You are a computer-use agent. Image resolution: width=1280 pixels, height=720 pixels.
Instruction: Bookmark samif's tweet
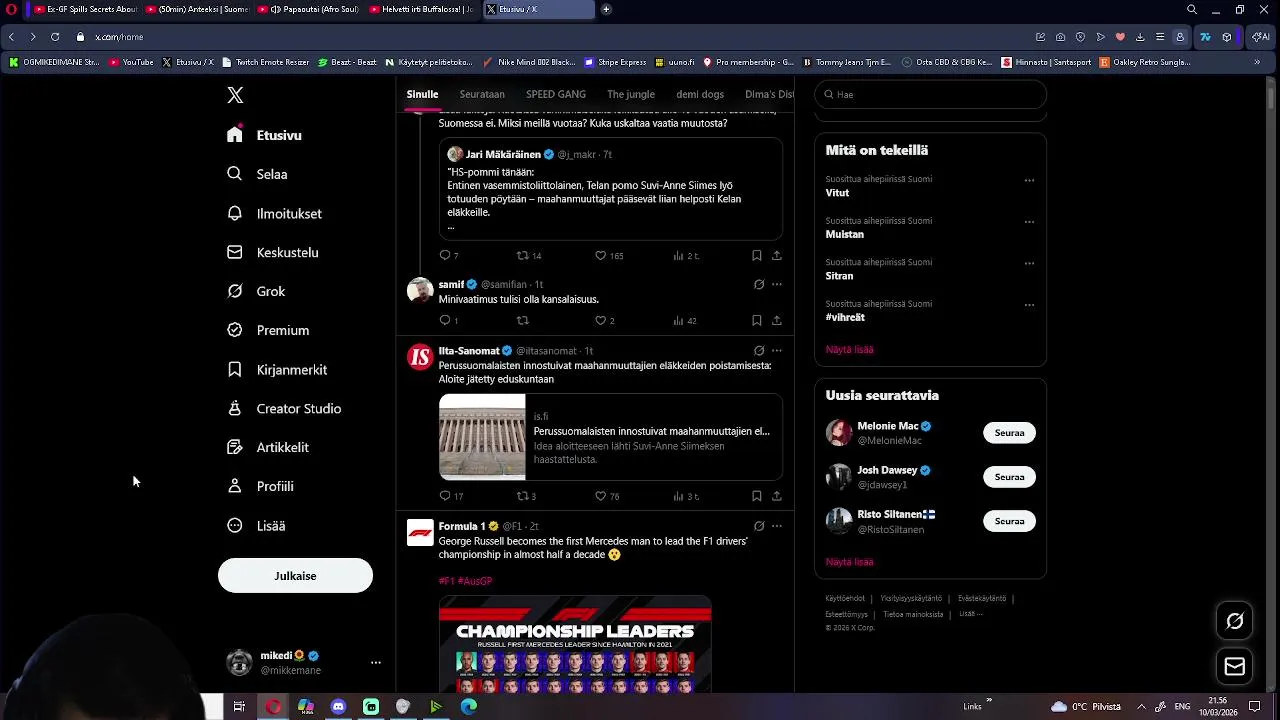(x=757, y=320)
